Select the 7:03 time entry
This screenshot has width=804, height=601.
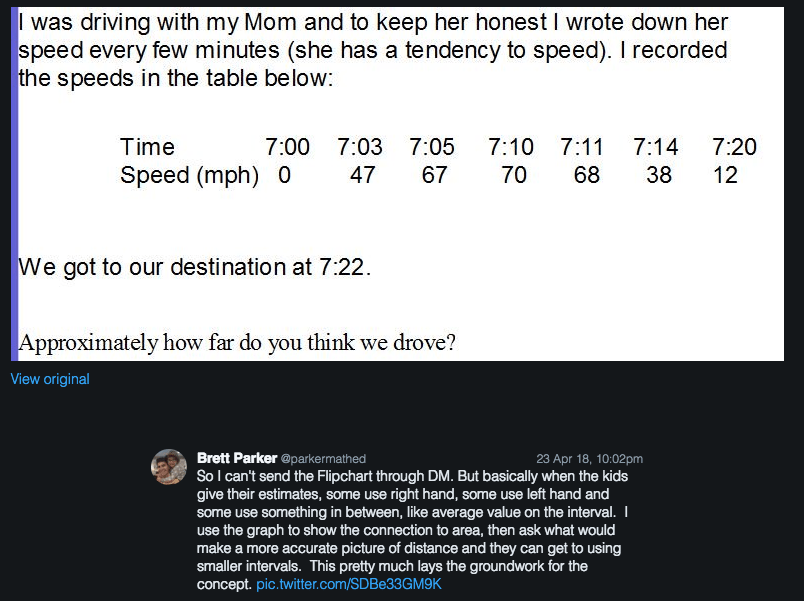[360, 147]
